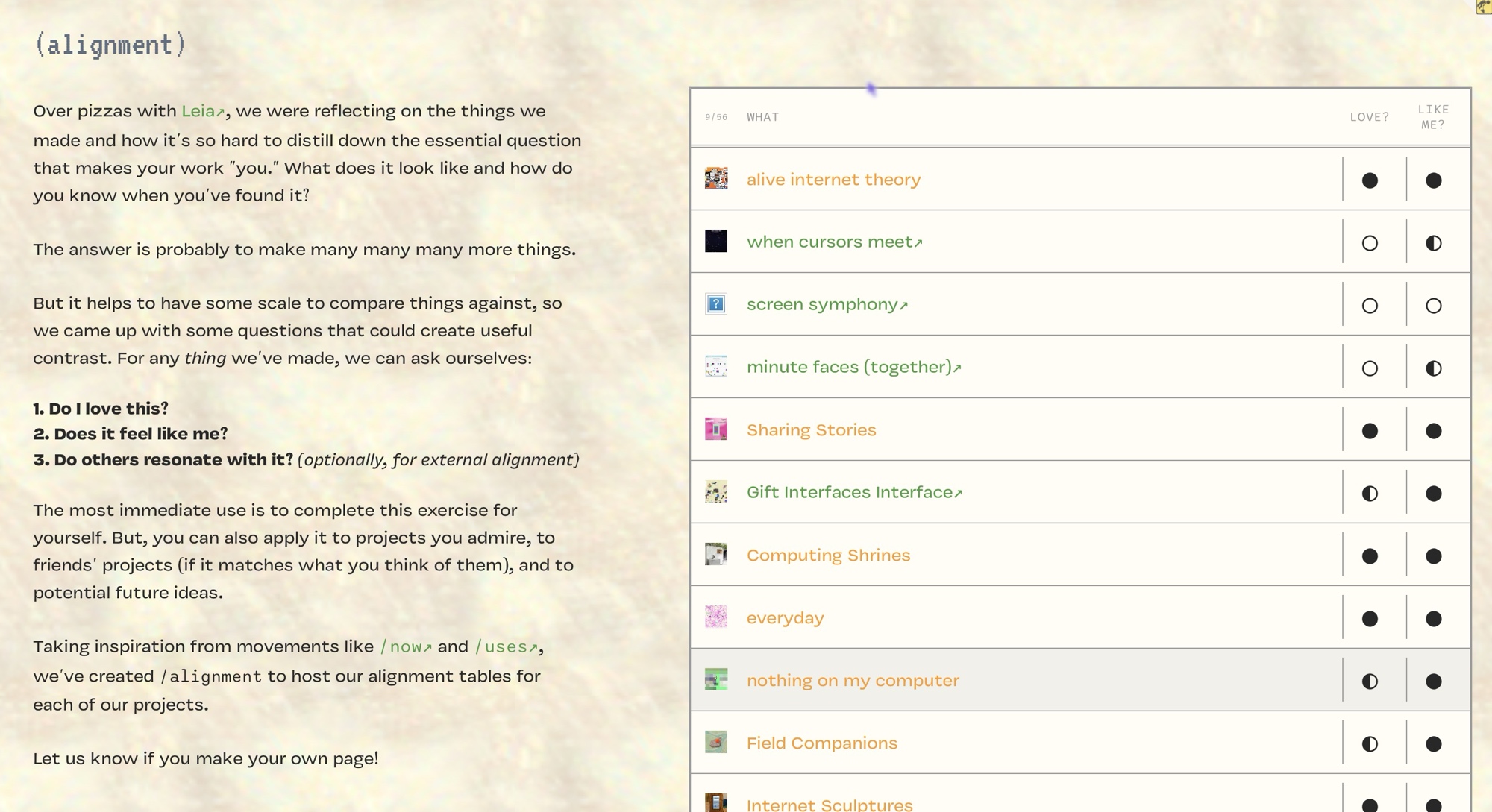Image resolution: width=1492 pixels, height=812 pixels.
Task: Click the alive internet theory thumbnail icon
Action: click(716, 179)
